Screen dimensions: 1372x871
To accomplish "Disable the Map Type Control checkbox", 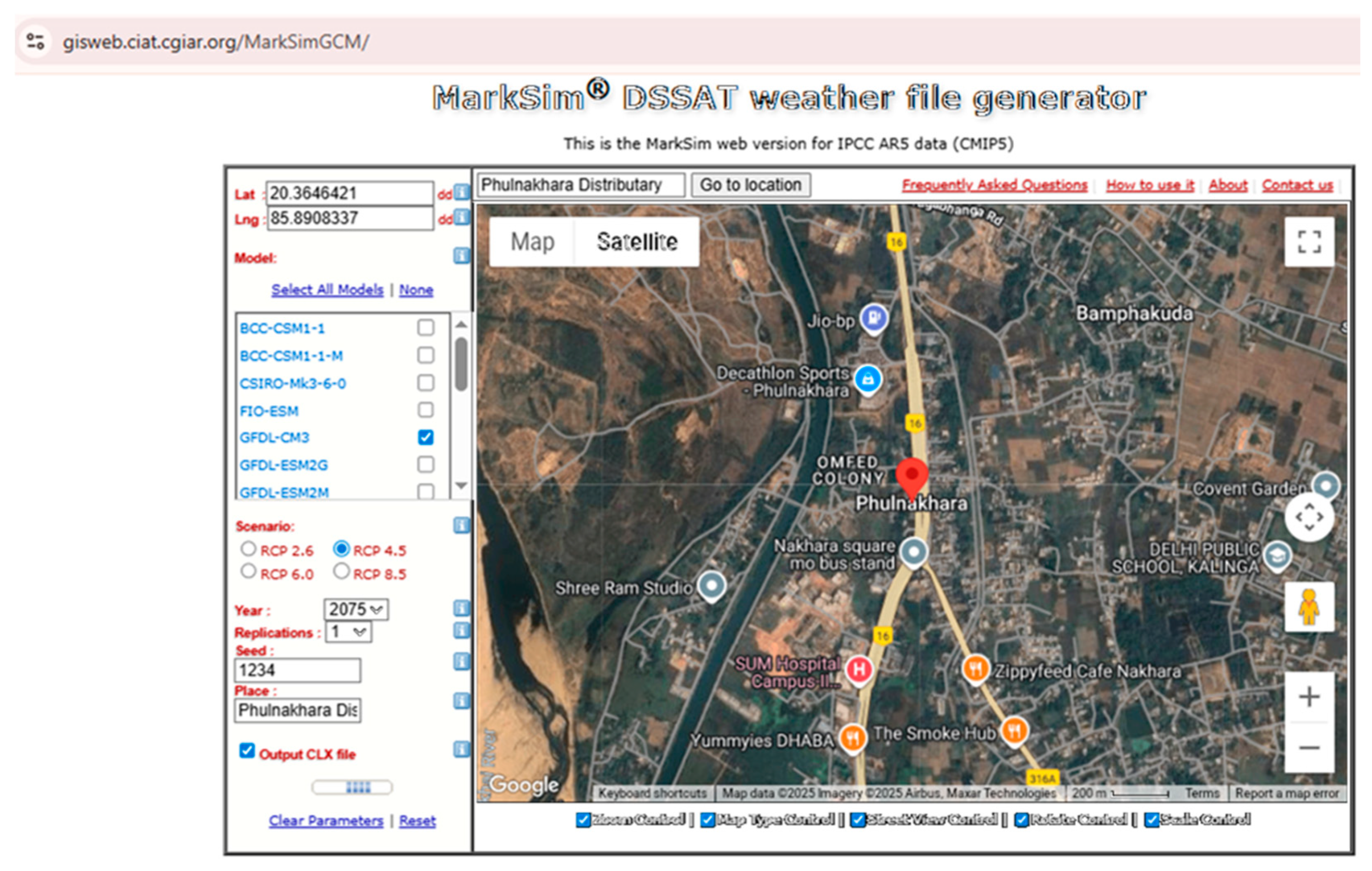I will pyautogui.click(x=708, y=820).
